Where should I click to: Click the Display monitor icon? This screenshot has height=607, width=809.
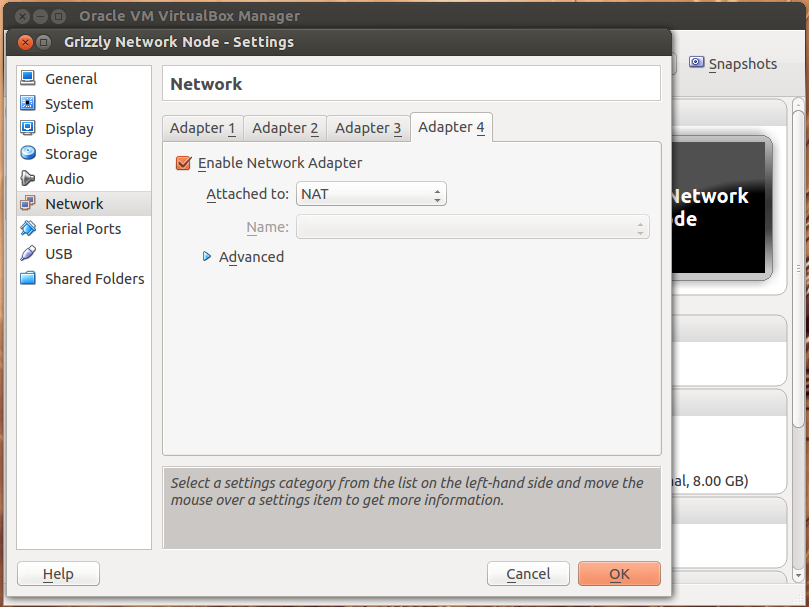[28, 128]
